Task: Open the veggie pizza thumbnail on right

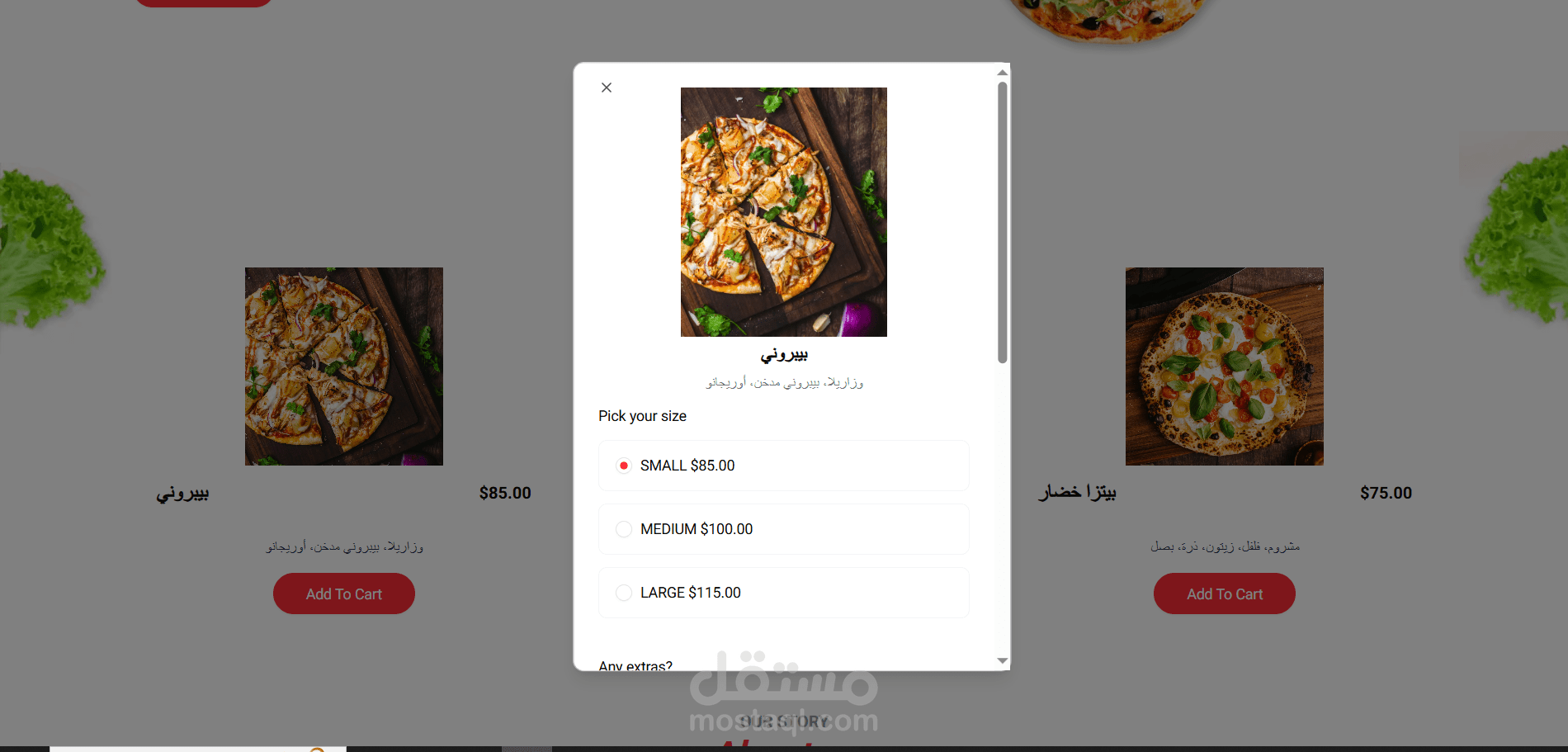Action: (1225, 367)
